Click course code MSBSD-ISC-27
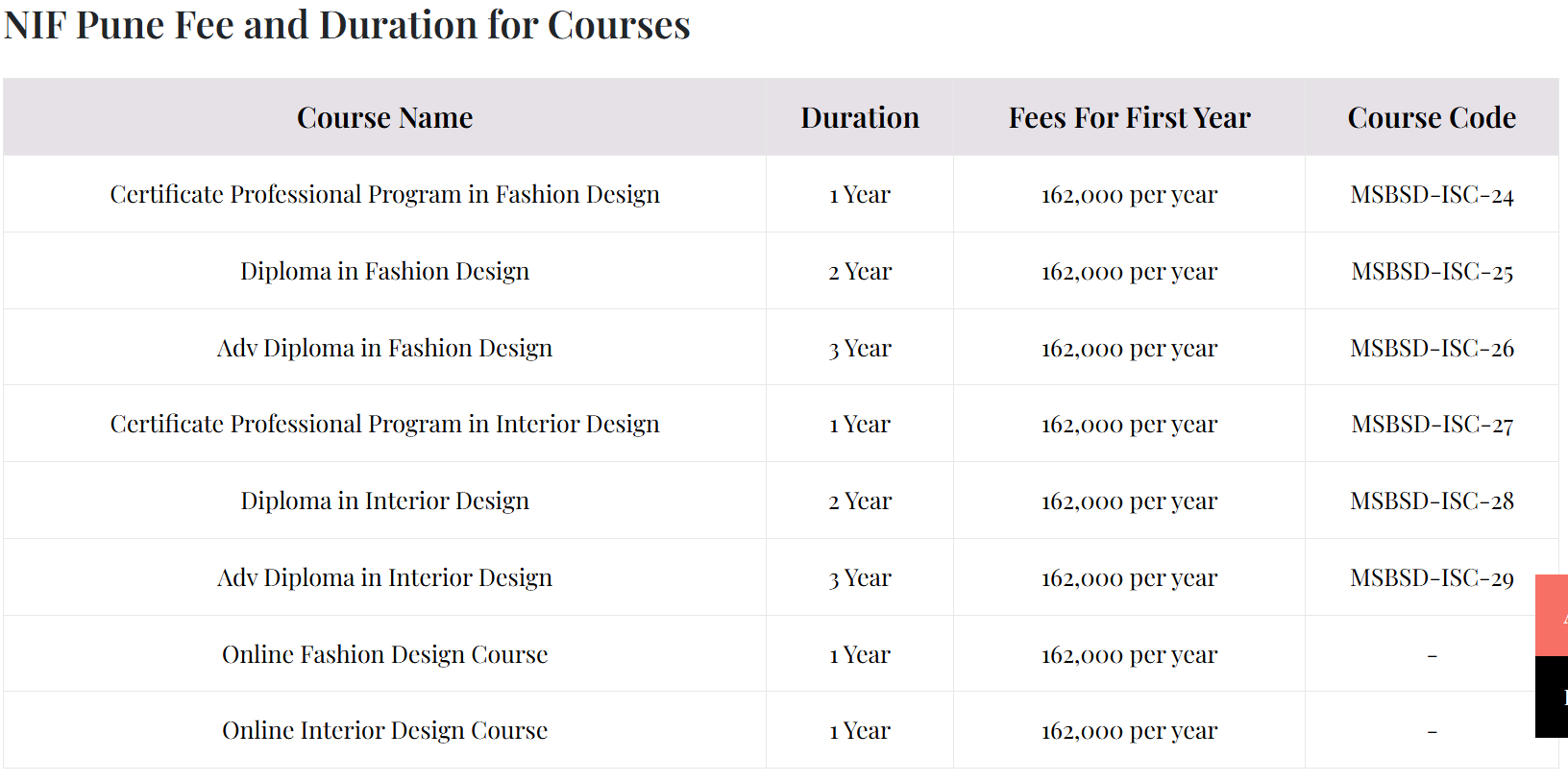Image resolution: width=1568 pixels, height=782 pixels. click(1432, 425)
